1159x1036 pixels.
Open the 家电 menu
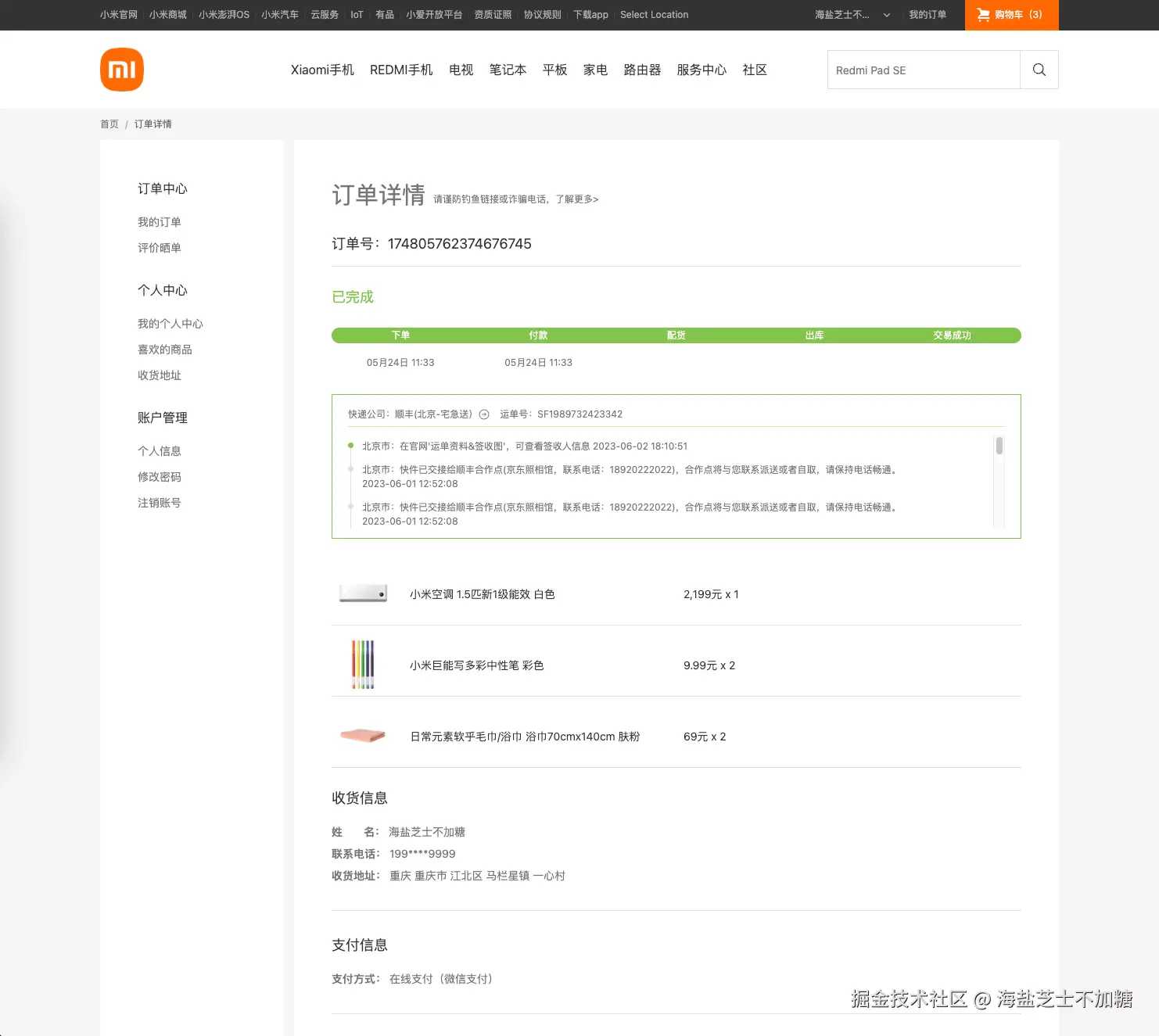[x=596, y=70]
